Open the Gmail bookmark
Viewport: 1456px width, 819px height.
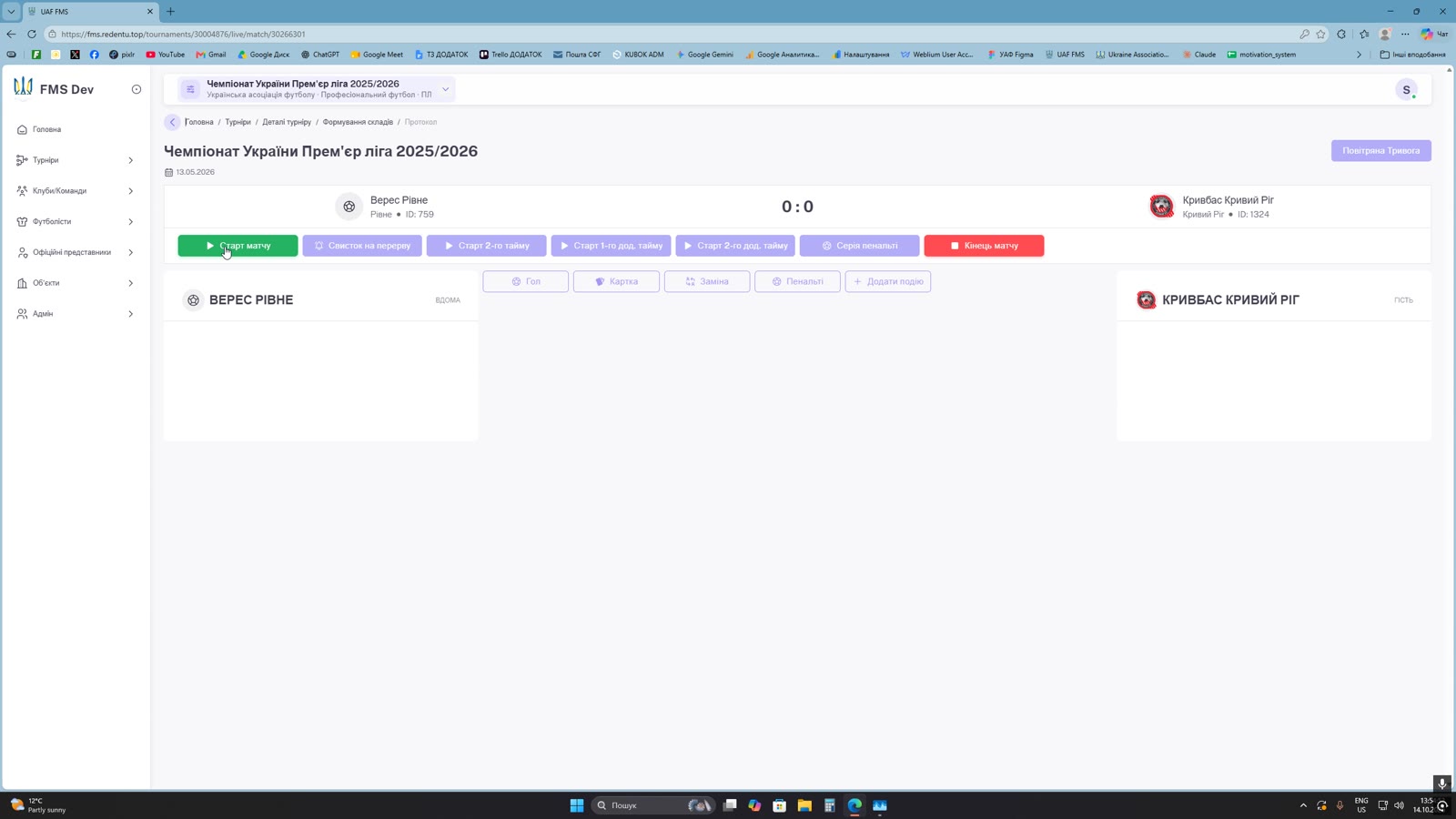coord(211,55)
